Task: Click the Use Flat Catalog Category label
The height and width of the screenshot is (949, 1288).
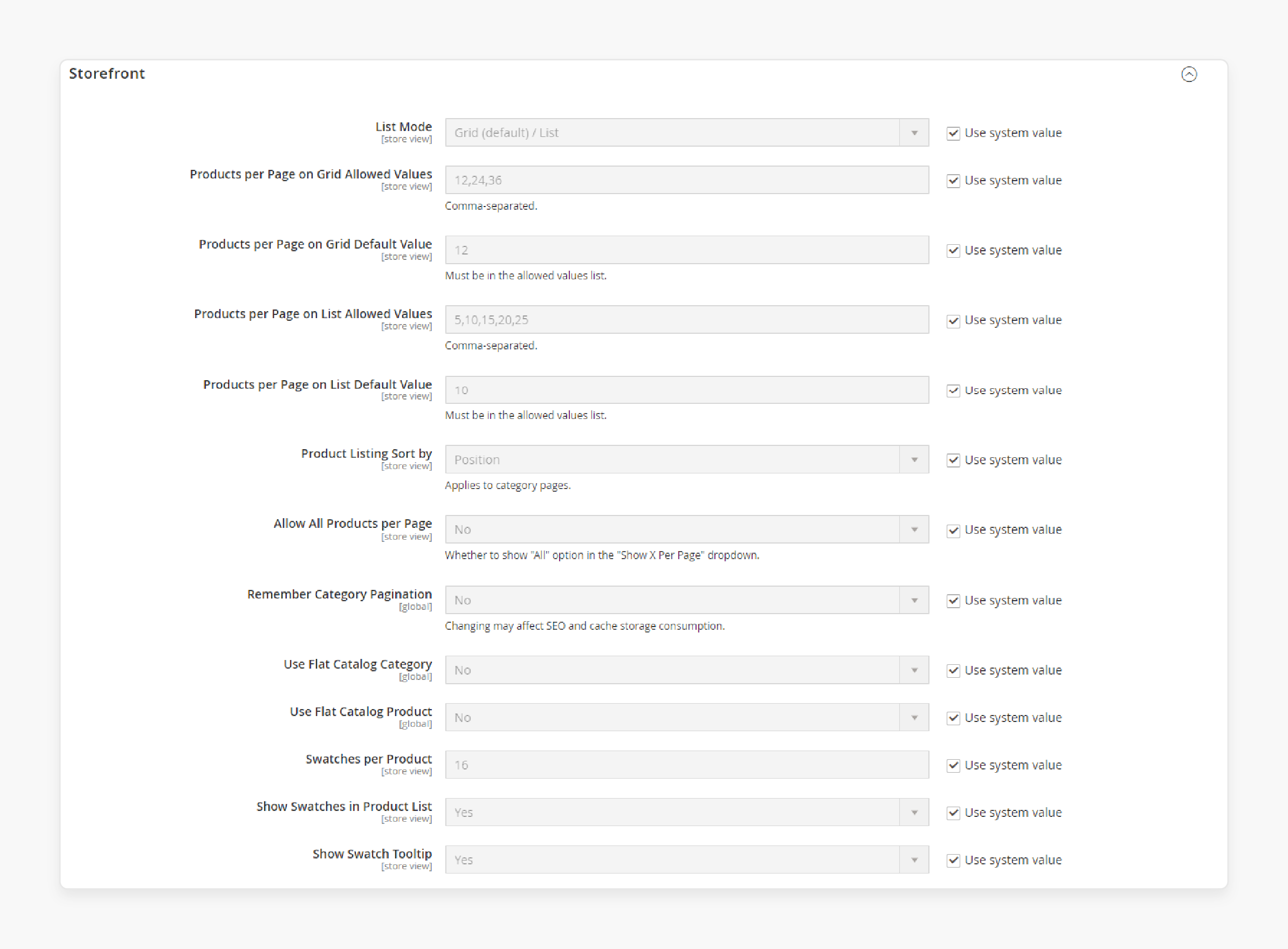Action: (x=358, y=665)
